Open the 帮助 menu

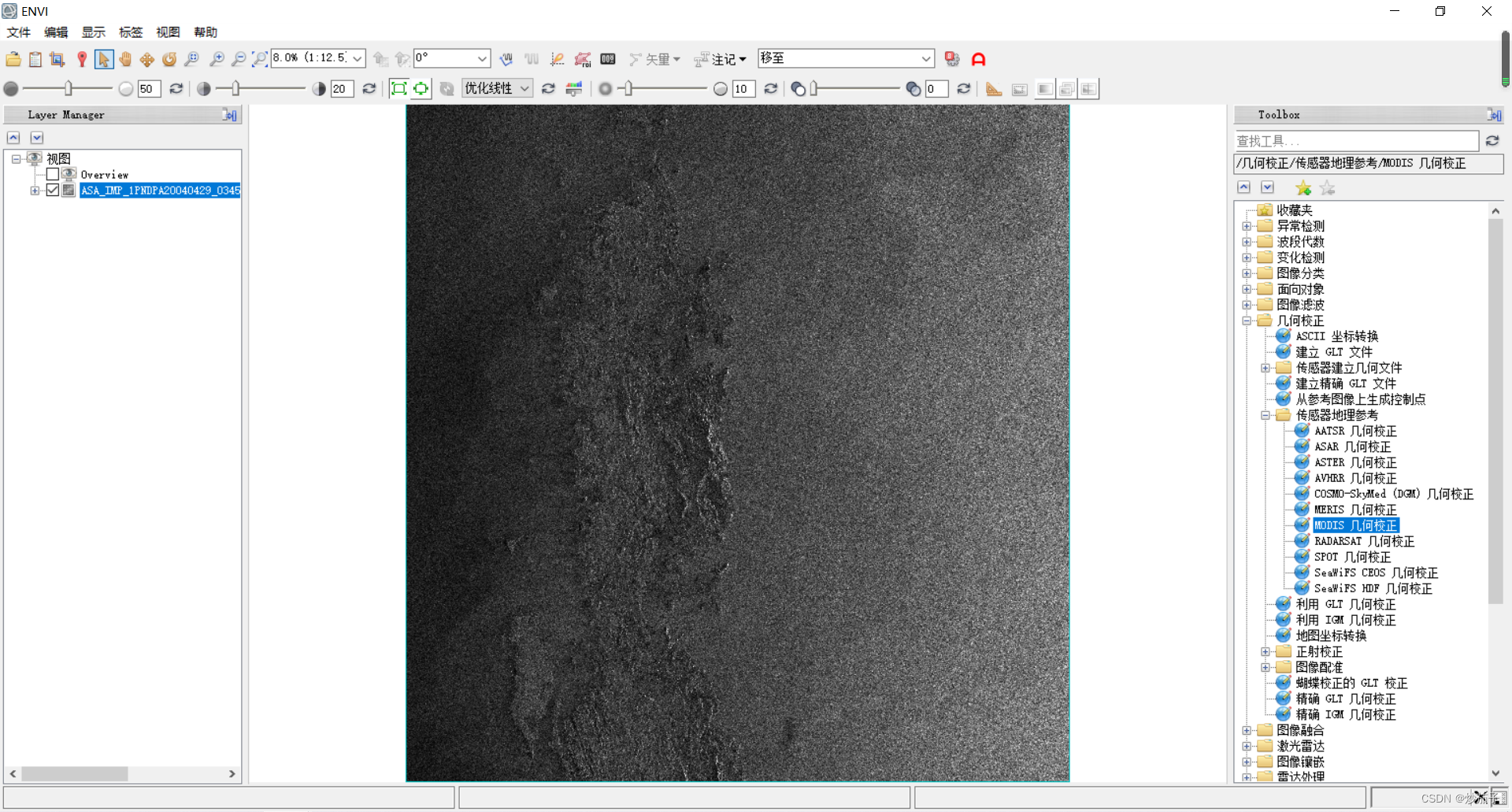[206, 32]
